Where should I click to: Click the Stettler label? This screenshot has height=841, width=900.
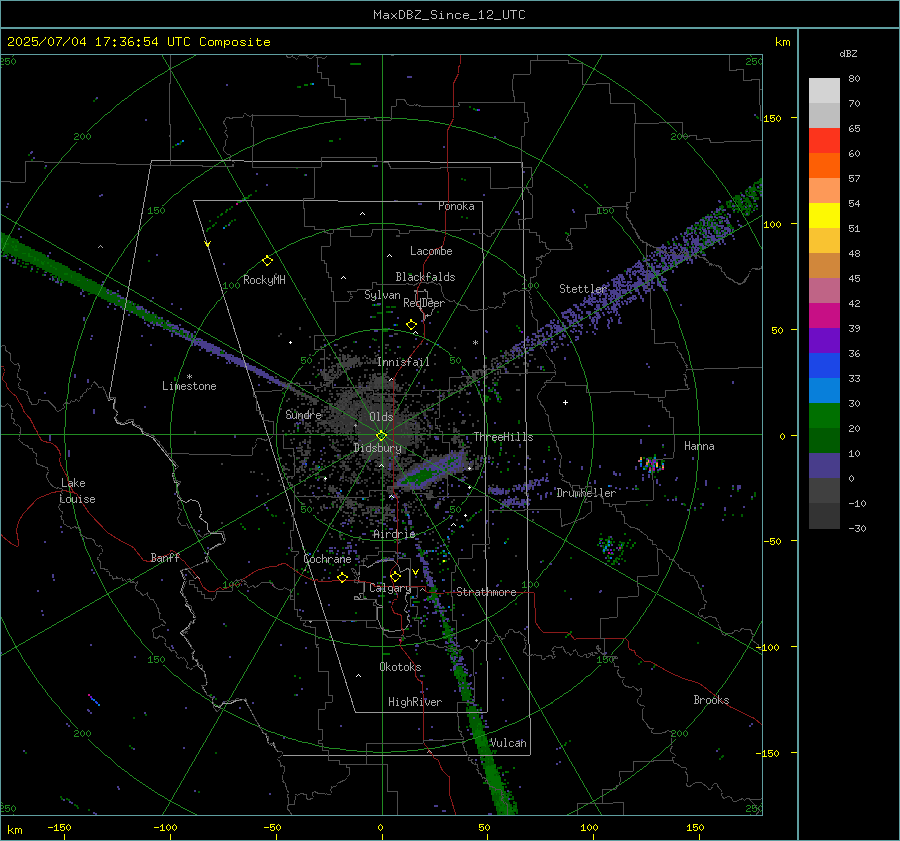583,289
